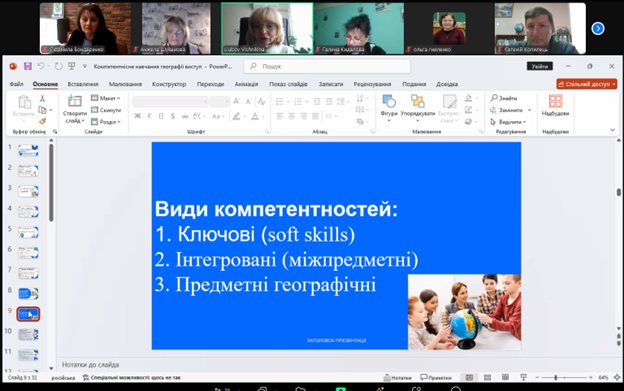Click the Redo icon in quick access toolbar
The image size is (624, 391).
click(58, 66)
